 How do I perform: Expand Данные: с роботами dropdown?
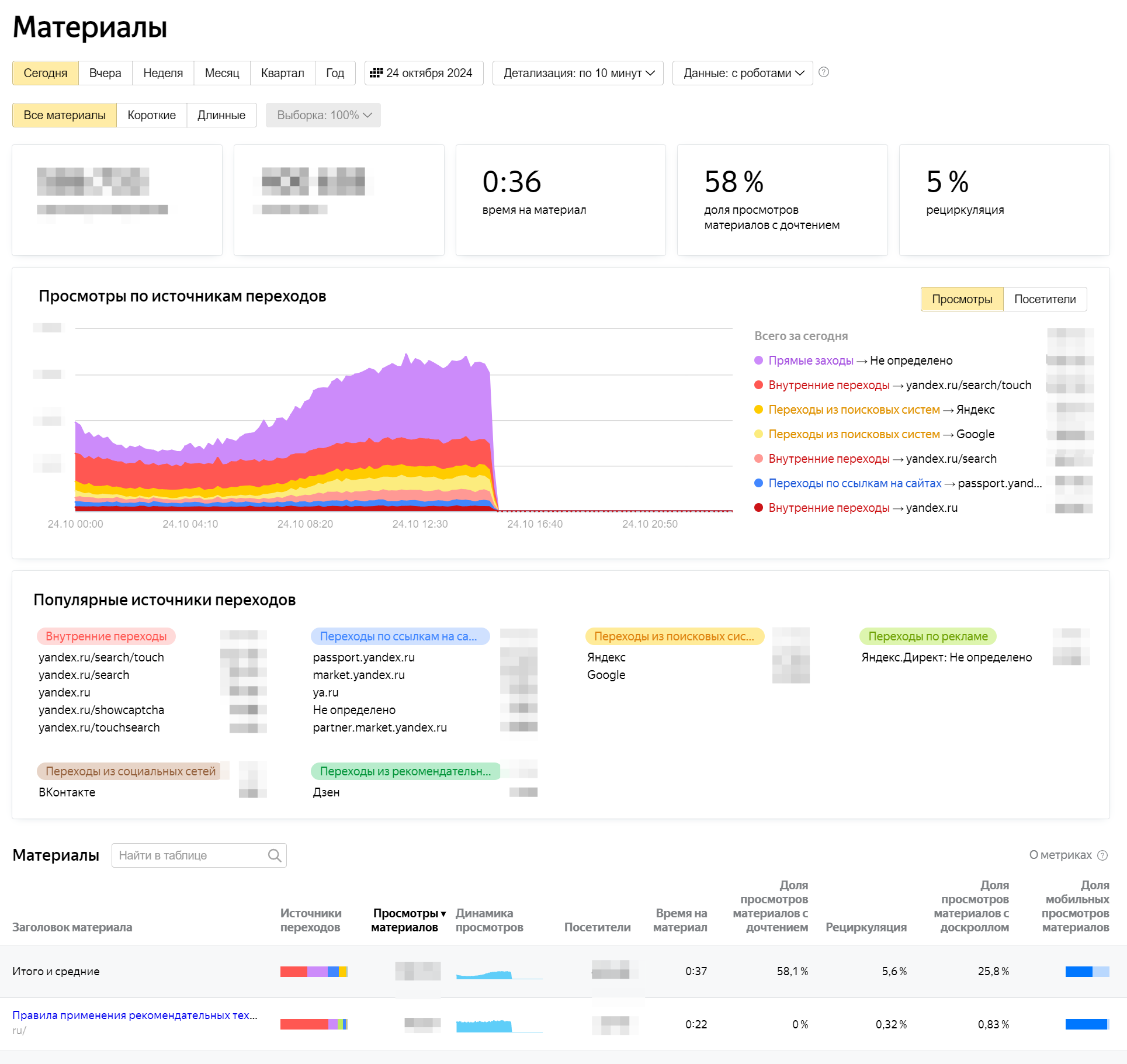point(743,73)
